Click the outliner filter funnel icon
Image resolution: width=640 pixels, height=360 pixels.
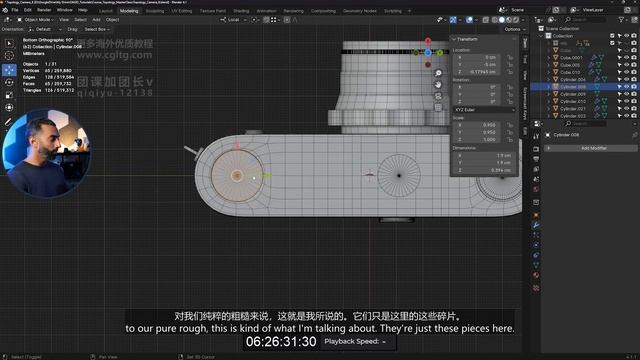(621, 20)
